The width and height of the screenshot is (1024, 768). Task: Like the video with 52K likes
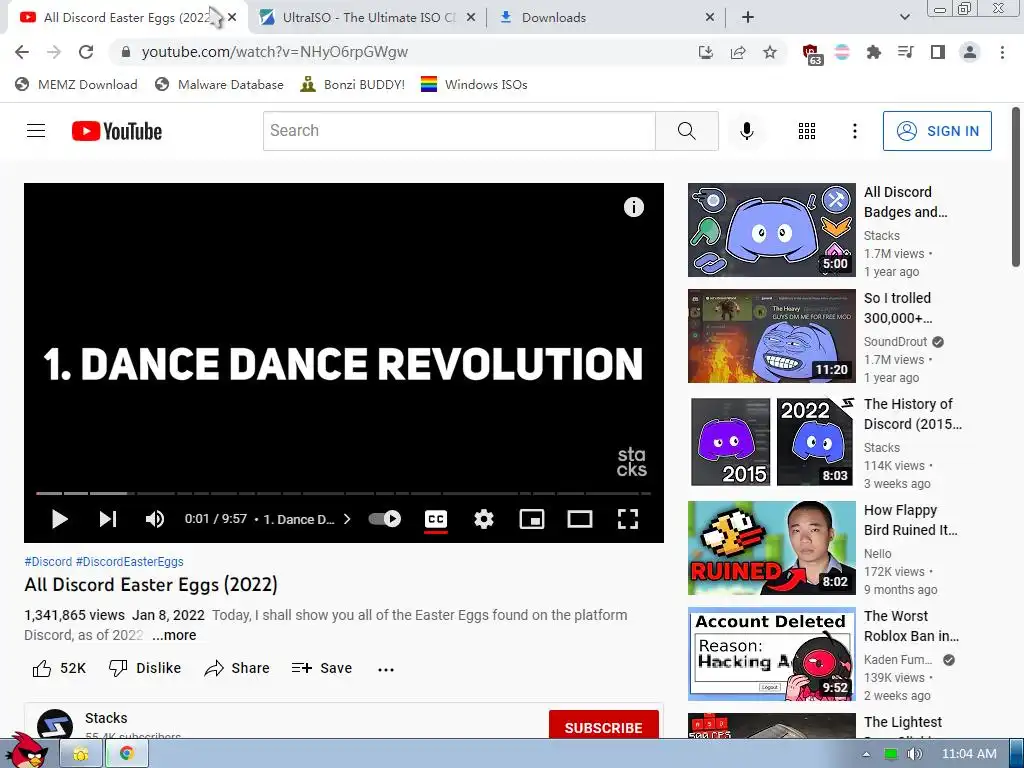[59, 668]
